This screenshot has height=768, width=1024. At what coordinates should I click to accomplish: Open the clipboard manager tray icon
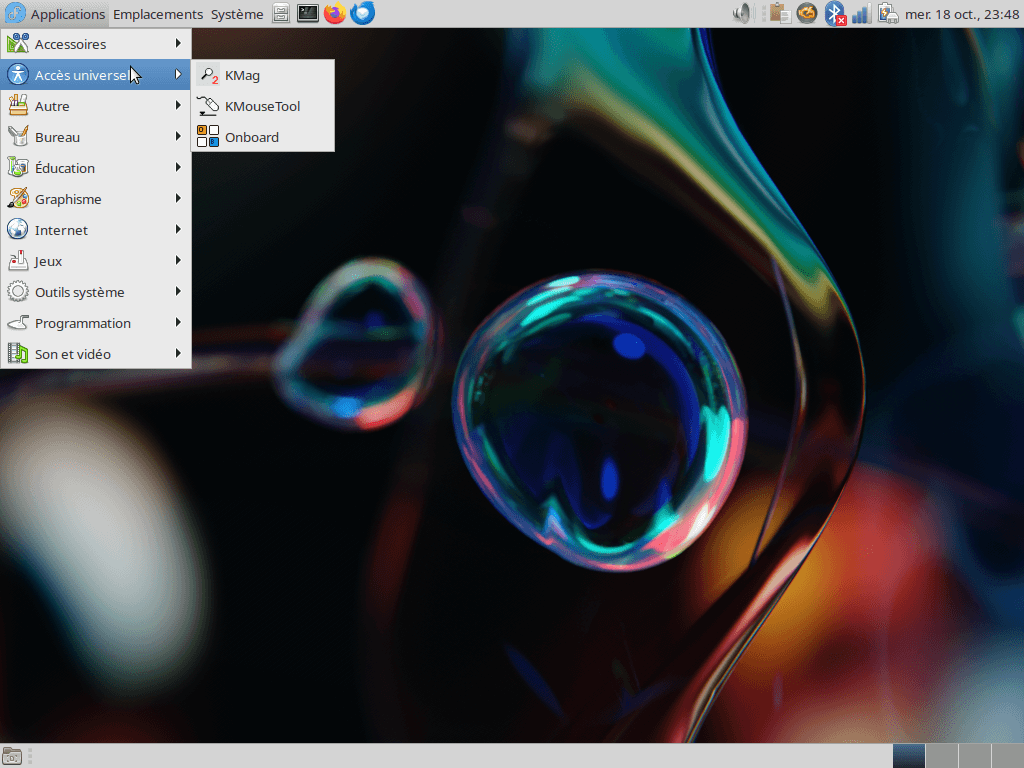(780, 14)
